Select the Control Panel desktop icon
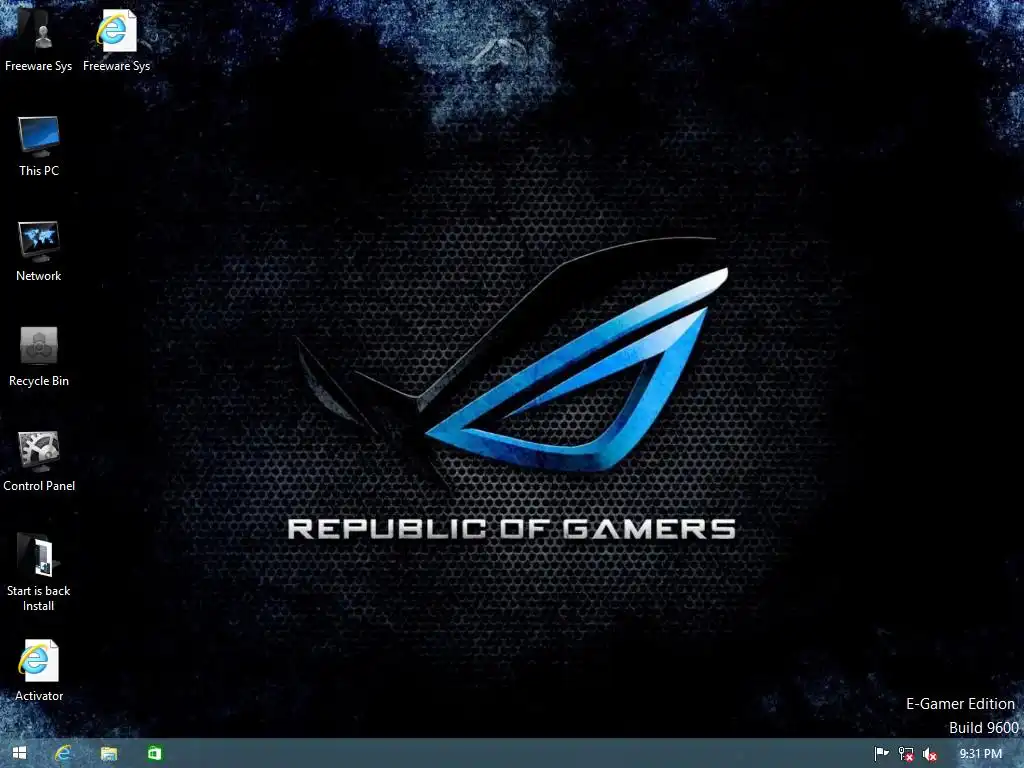Image resolution: width=1024 pixels, height=768 pixels. pyautogui.click(x=39, y=461)
